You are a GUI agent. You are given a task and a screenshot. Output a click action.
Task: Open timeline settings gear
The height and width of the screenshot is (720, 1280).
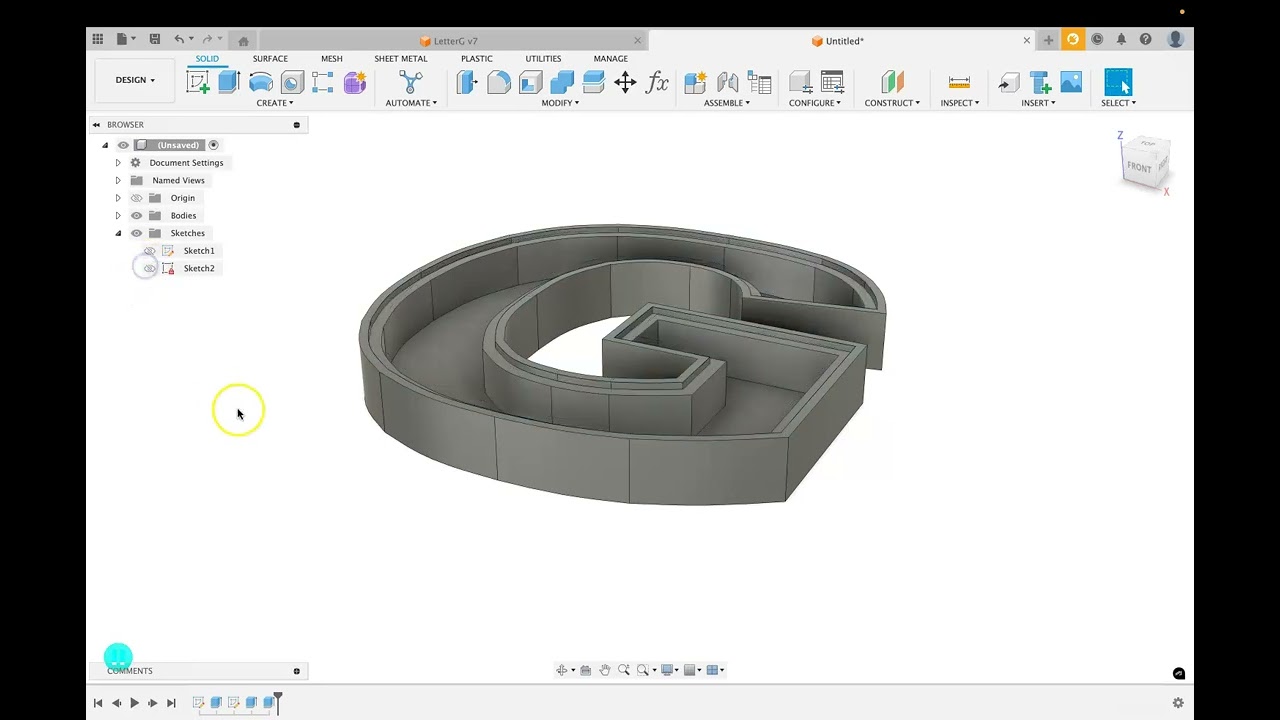click(x=1178, y=703)
